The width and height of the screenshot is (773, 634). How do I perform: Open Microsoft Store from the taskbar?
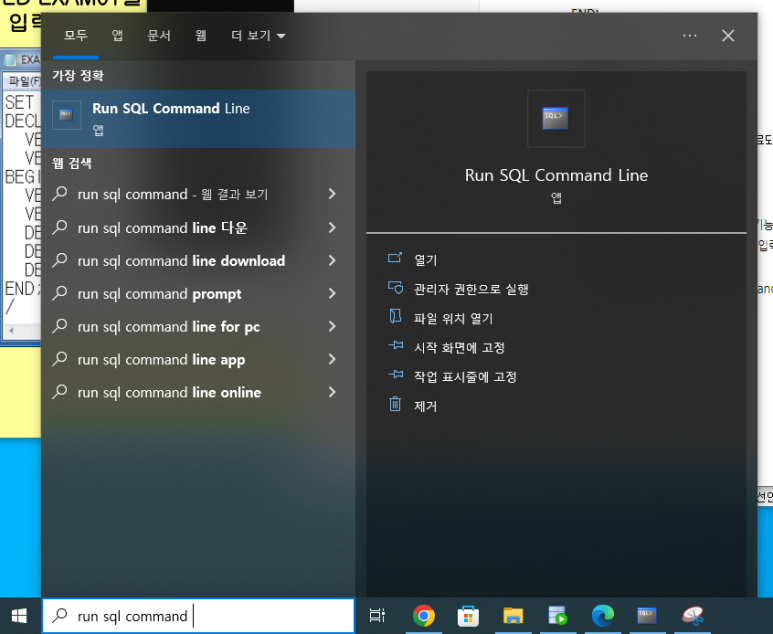(x=468, y=617)
